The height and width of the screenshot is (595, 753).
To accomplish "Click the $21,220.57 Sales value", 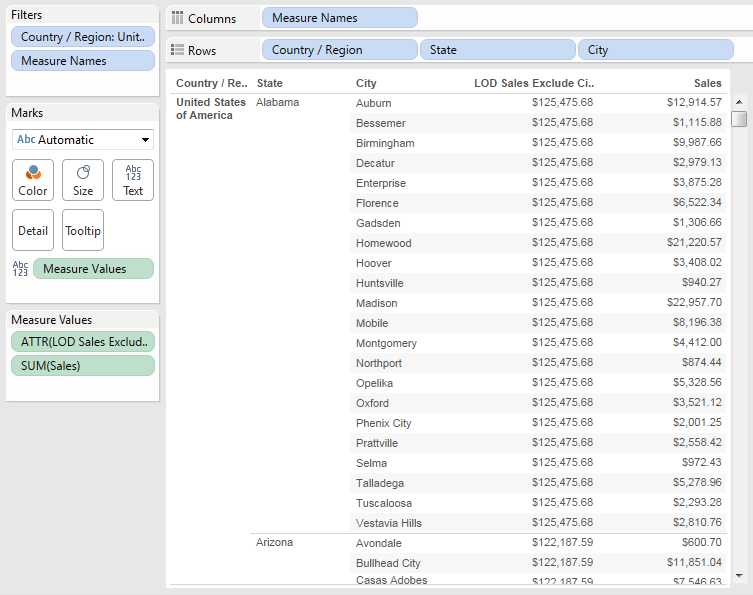I will point(694,242).
